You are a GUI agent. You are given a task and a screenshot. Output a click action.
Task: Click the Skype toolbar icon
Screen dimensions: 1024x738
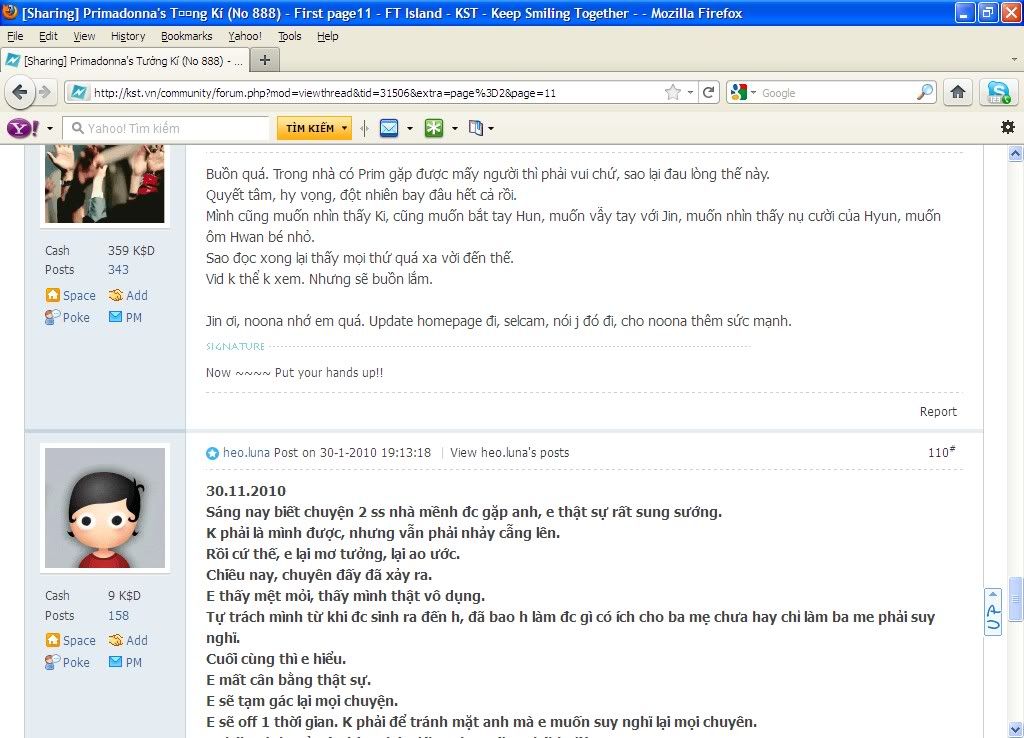(999, 93)
